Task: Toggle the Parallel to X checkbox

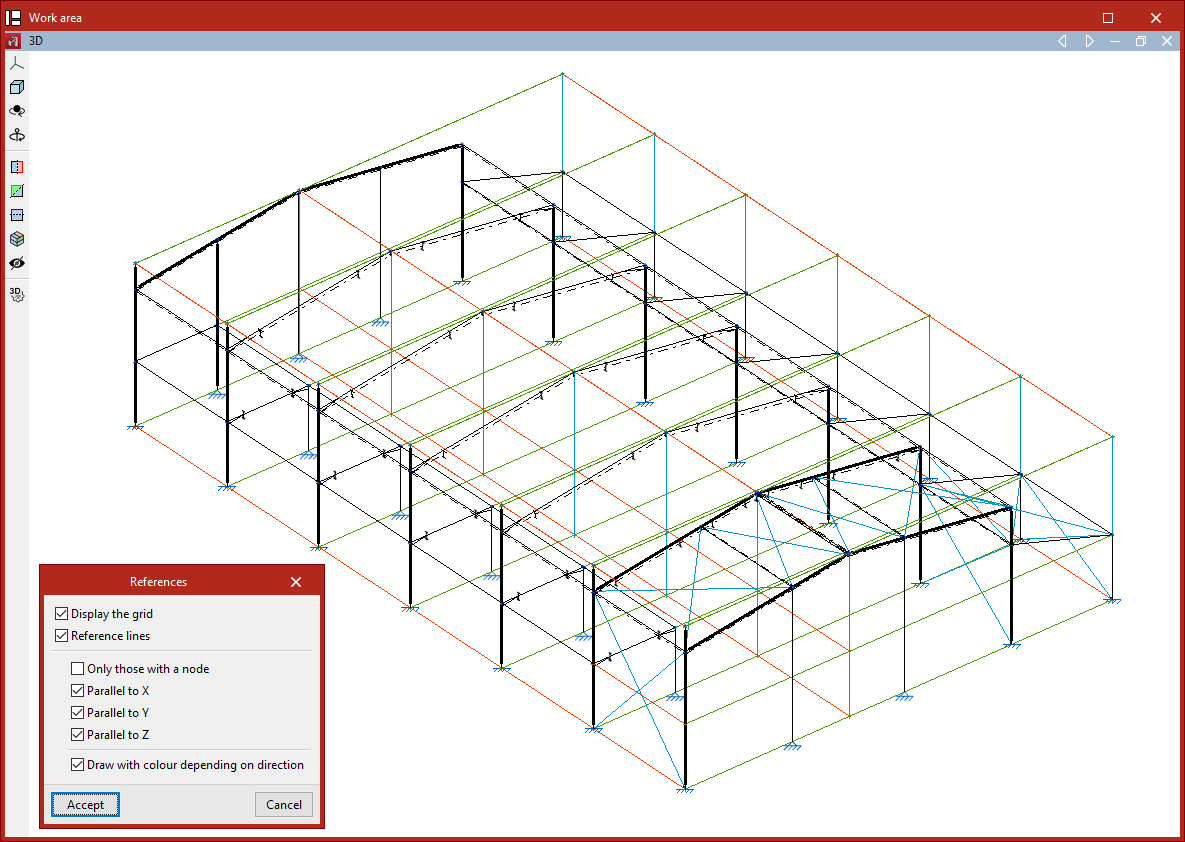Action: point(77,691)
